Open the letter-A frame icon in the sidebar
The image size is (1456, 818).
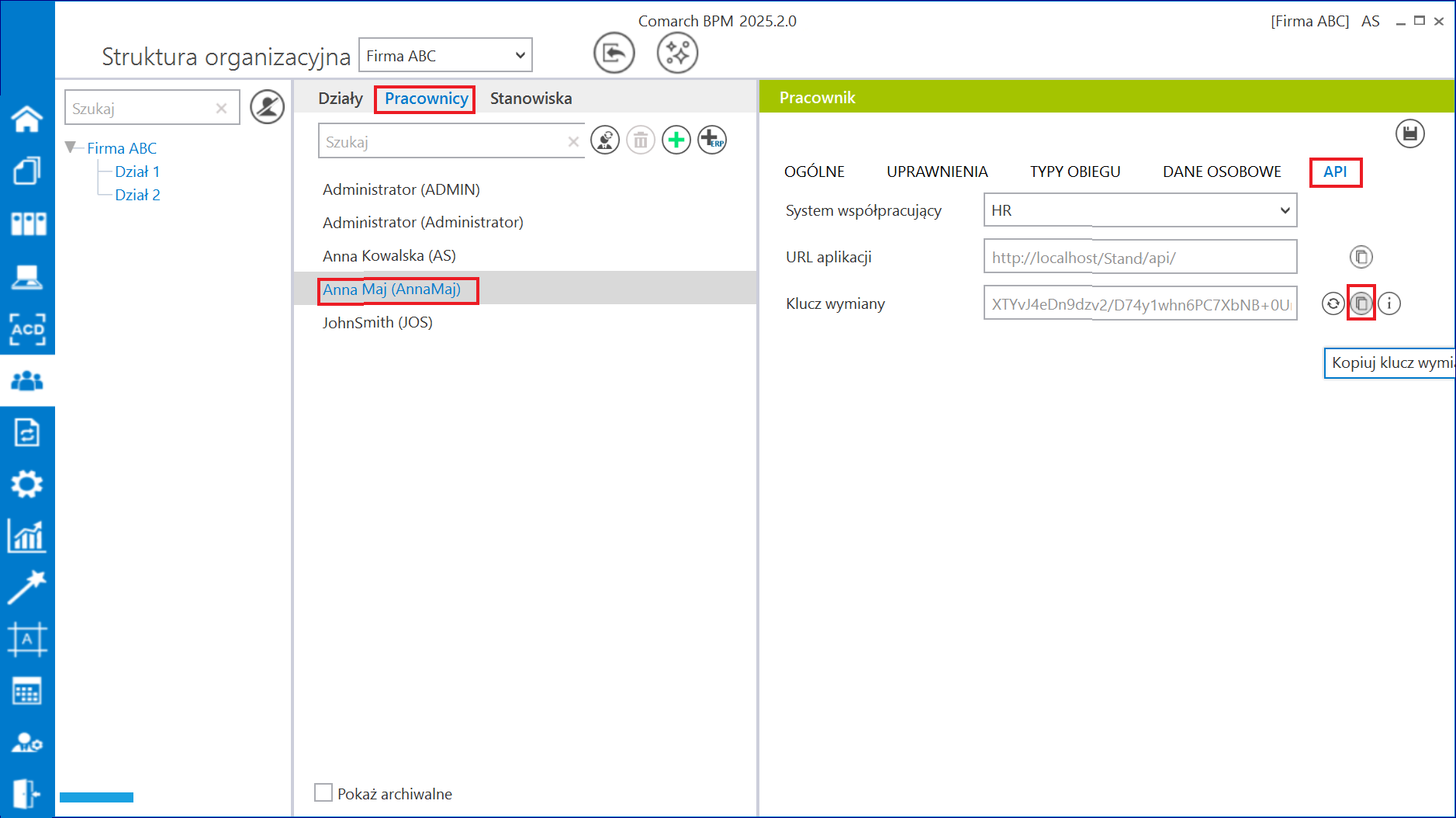point(27,639)
